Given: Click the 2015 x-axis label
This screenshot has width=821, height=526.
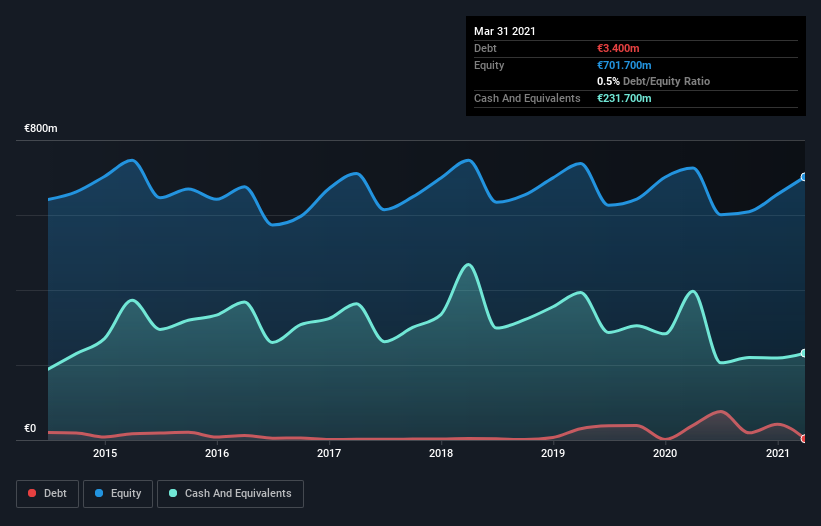Looking at the screenshot, I should [x=105, y=453].
